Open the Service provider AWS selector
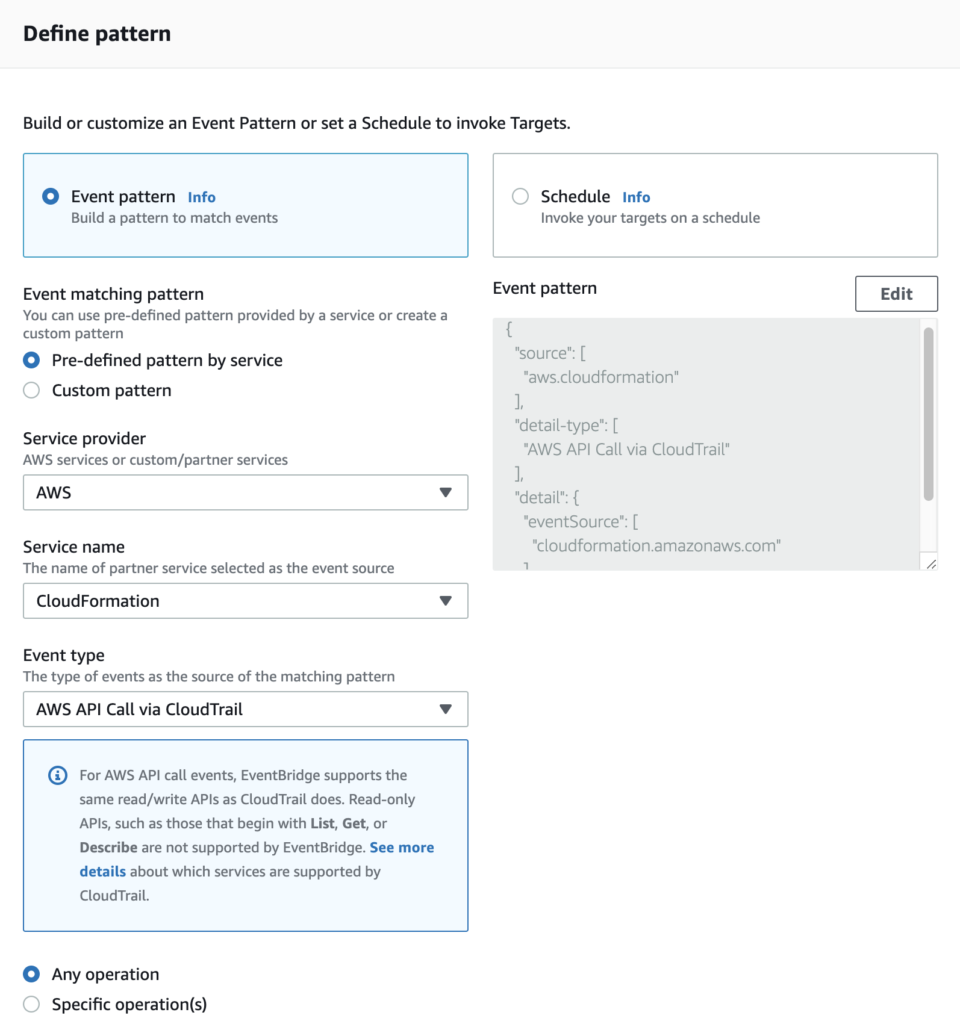Screen dimensions: 960x1033 point(245,492)
